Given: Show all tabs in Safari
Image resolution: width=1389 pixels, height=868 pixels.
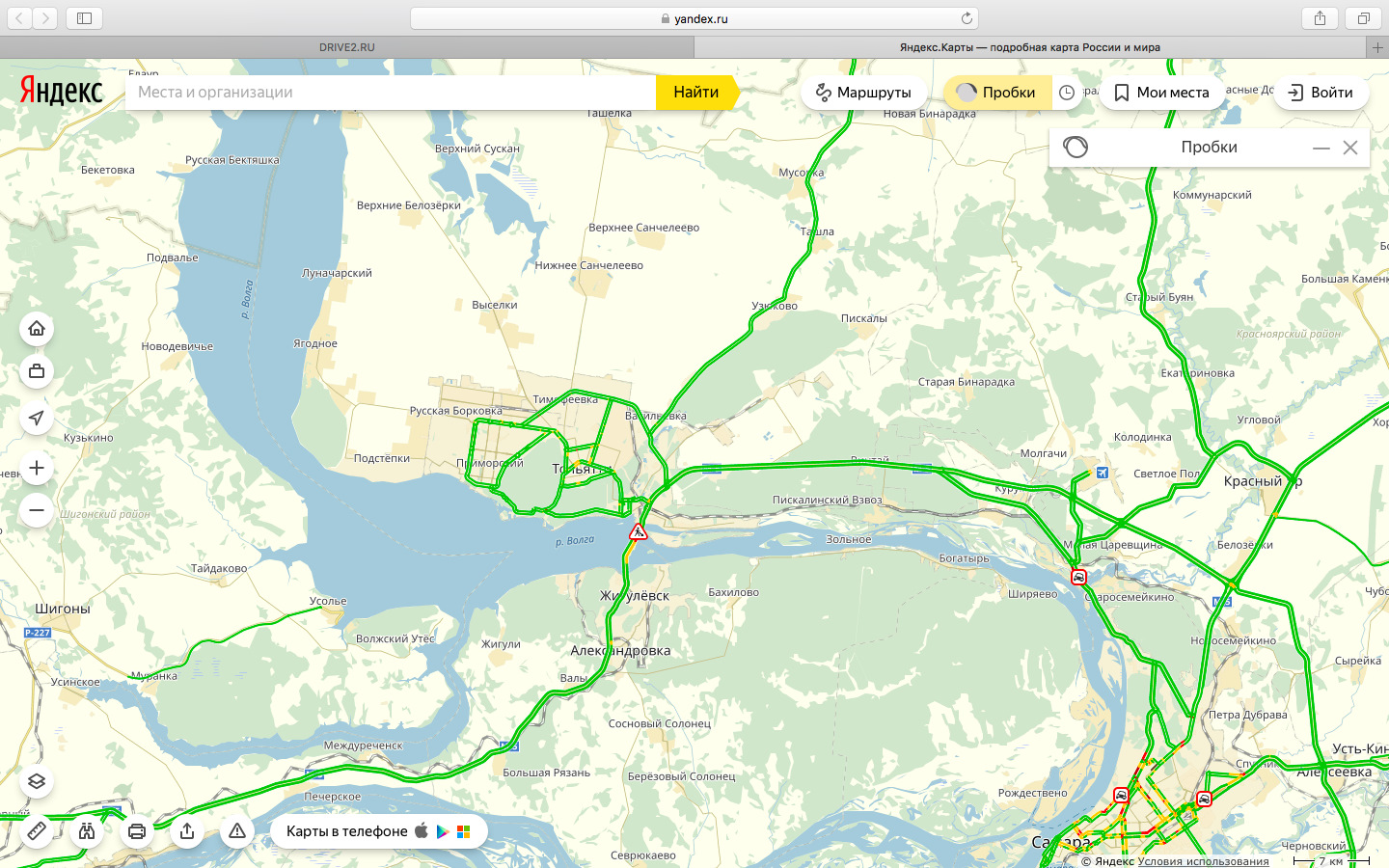Looking at the screenshot, I should (1363, 18).
